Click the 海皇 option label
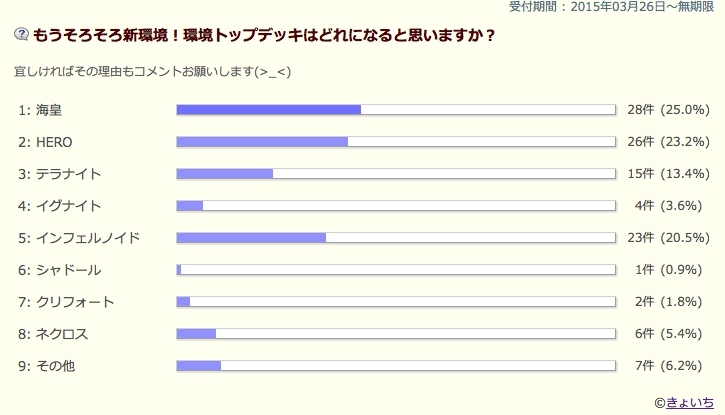This screenshot has height=415, width=725. pyautogui.click(x=48, y=109)
